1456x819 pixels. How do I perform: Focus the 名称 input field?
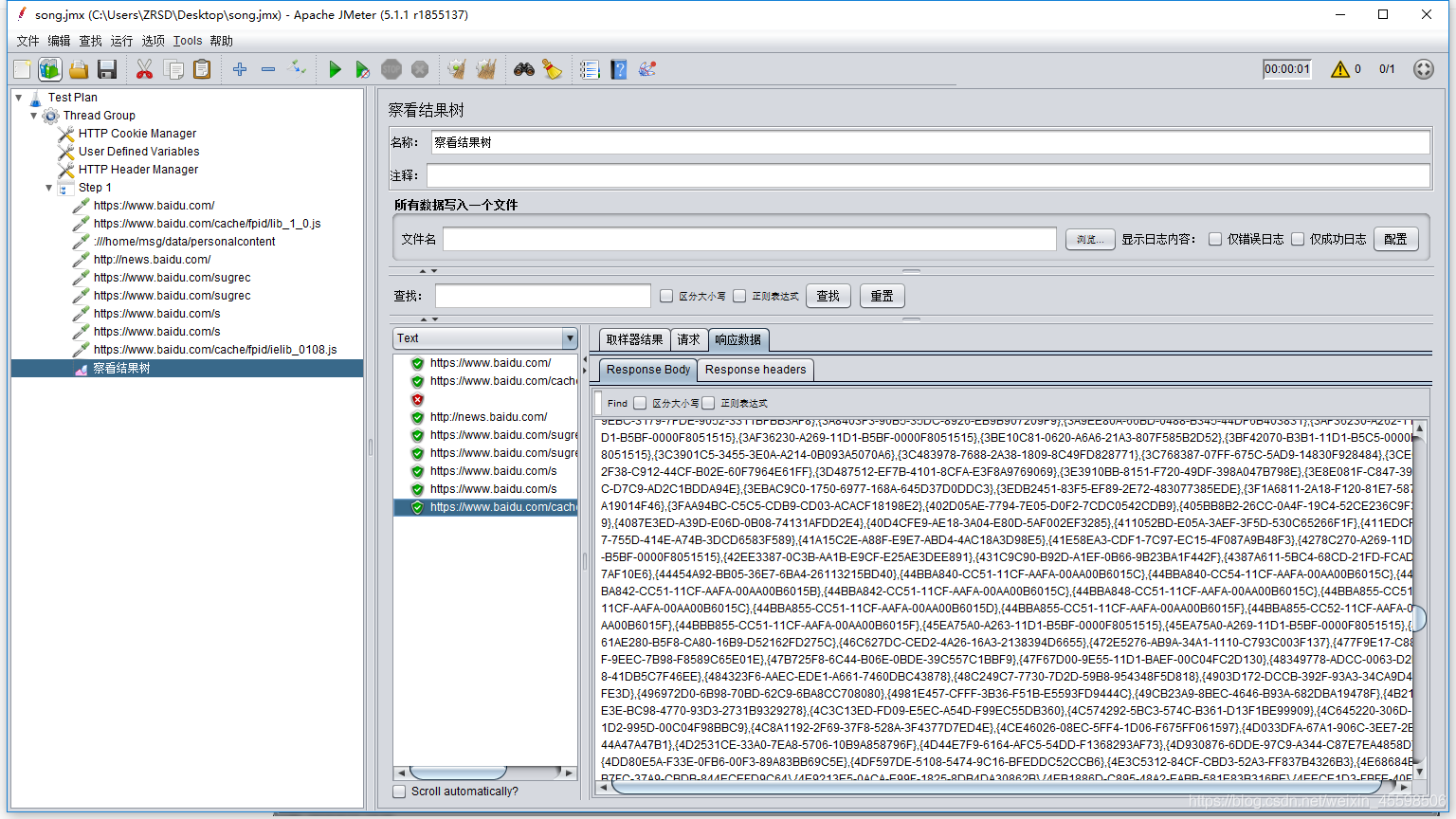pyautogui.click(x=930, y=142)
